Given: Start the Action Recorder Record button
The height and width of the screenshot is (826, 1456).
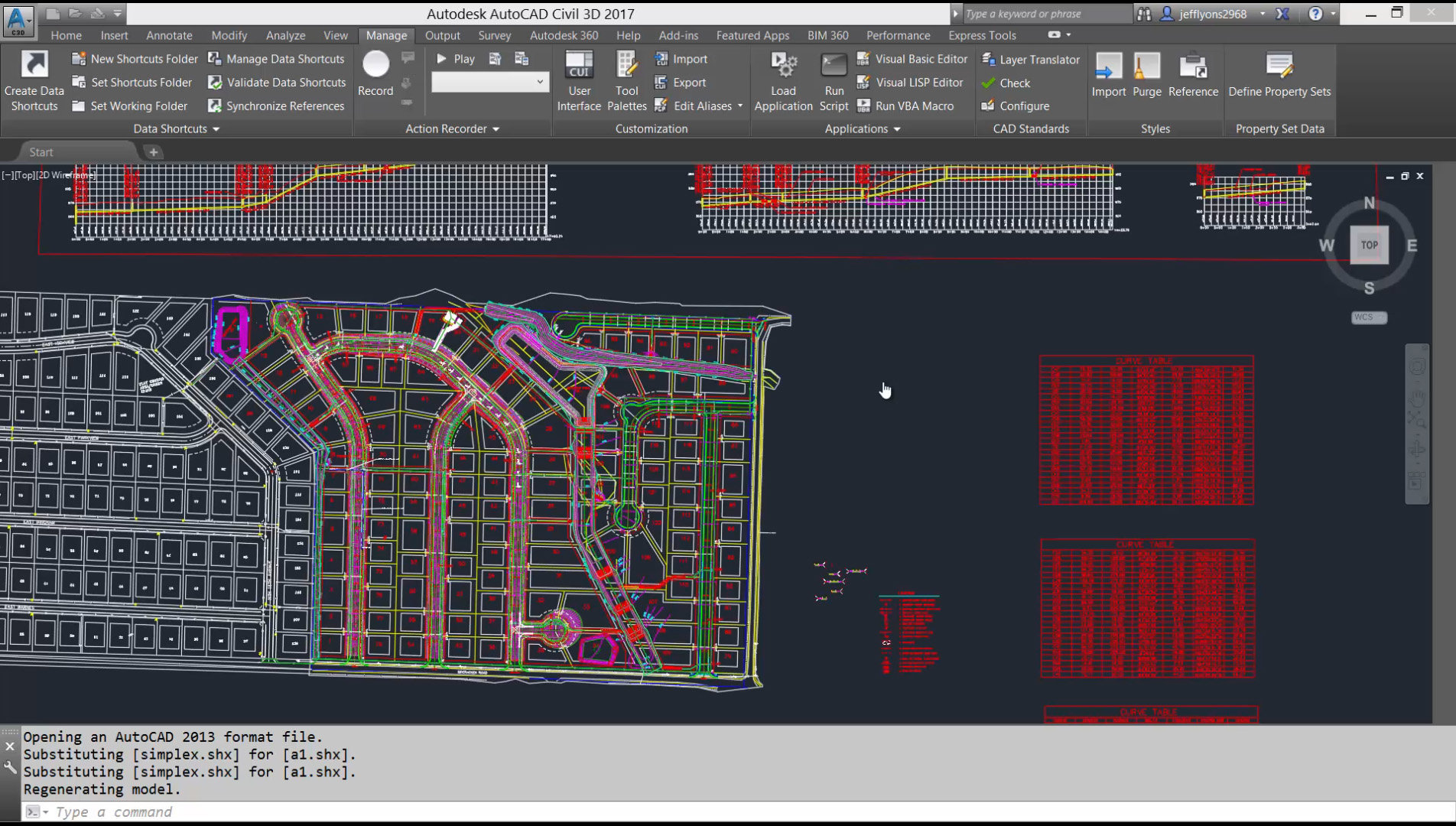Looking at the screenshot, I should click(x=375, y=74).
